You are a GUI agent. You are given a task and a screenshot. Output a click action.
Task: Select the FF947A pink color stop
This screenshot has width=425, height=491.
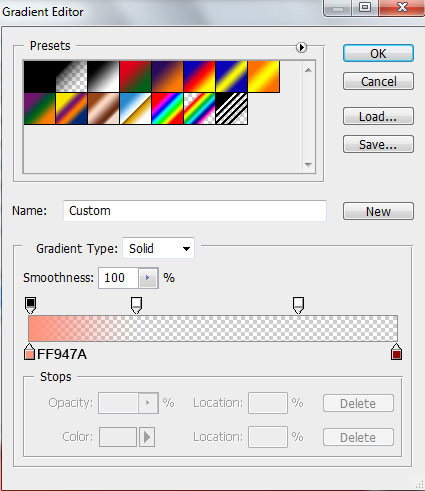29,352
